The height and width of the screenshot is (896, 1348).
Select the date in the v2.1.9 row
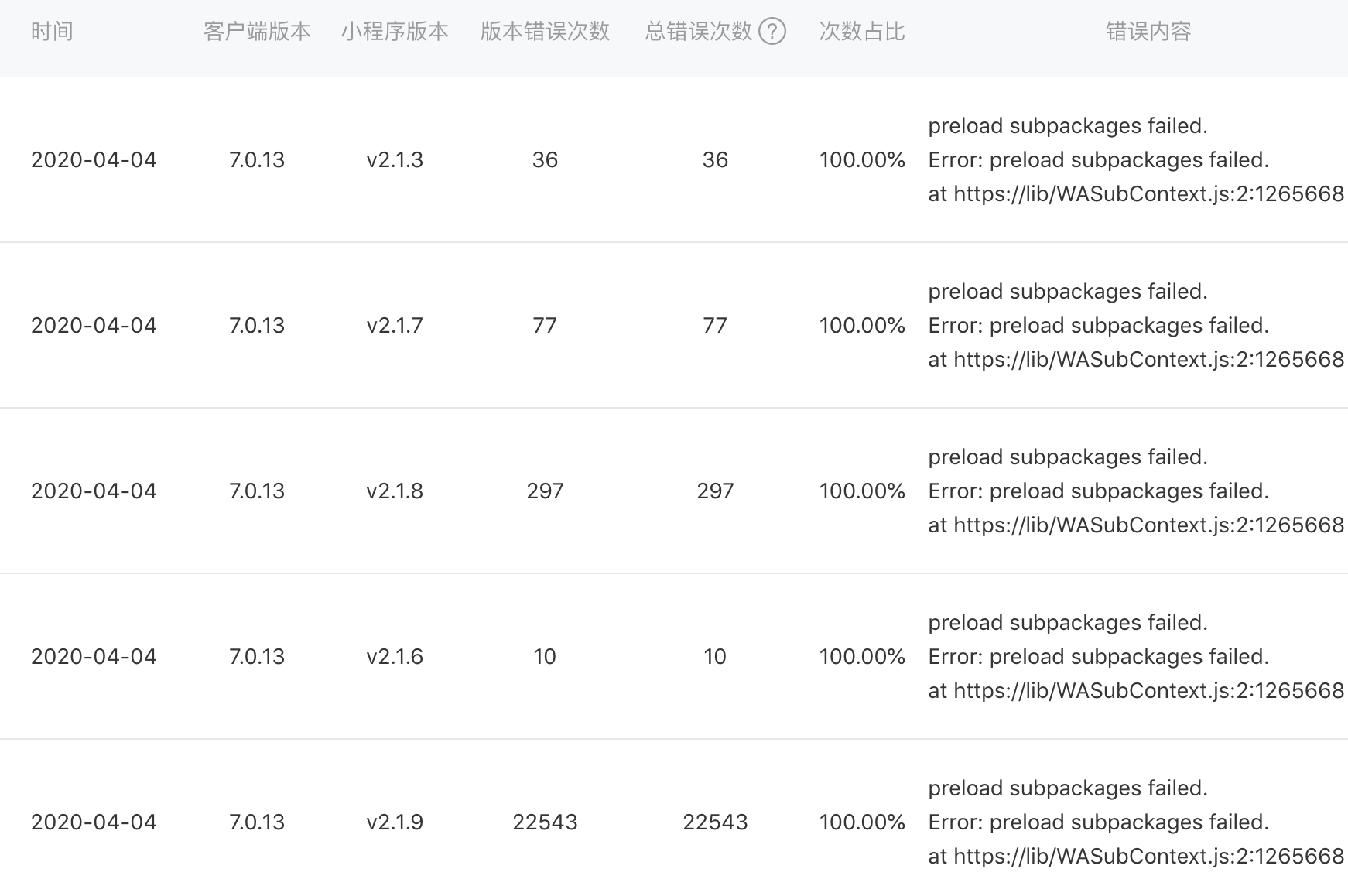[94, 822]
